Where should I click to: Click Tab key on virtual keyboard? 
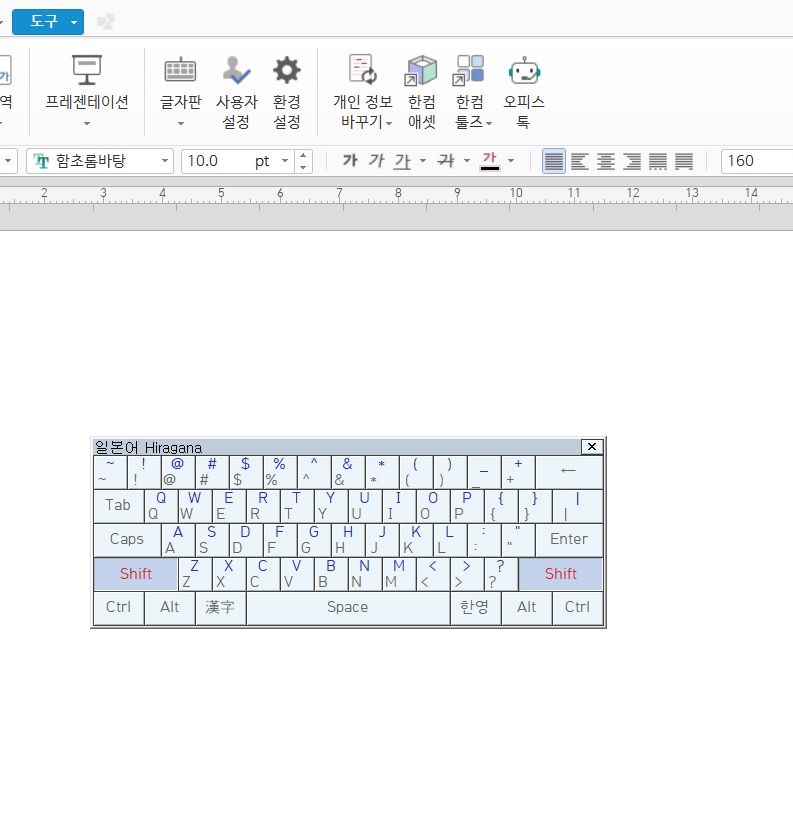[118, 505]
